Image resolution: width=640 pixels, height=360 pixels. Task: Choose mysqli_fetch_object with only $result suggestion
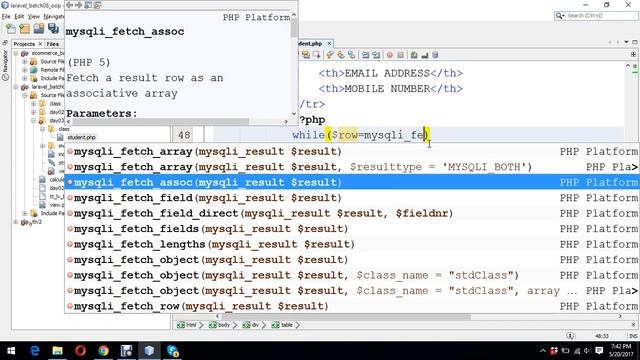click(352, 260)
